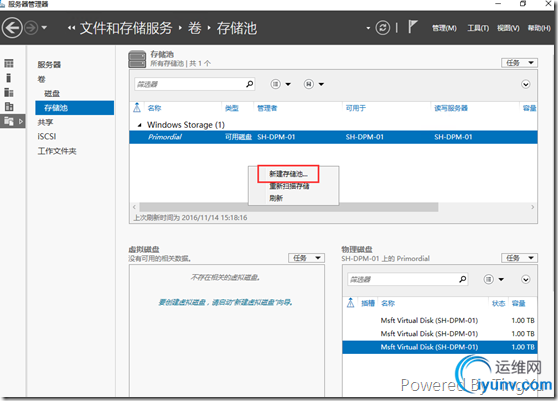The height and width of the screenshot is (401, 558).
Task: Choose 新建存储池... from context menu
Action: [288, 174]
